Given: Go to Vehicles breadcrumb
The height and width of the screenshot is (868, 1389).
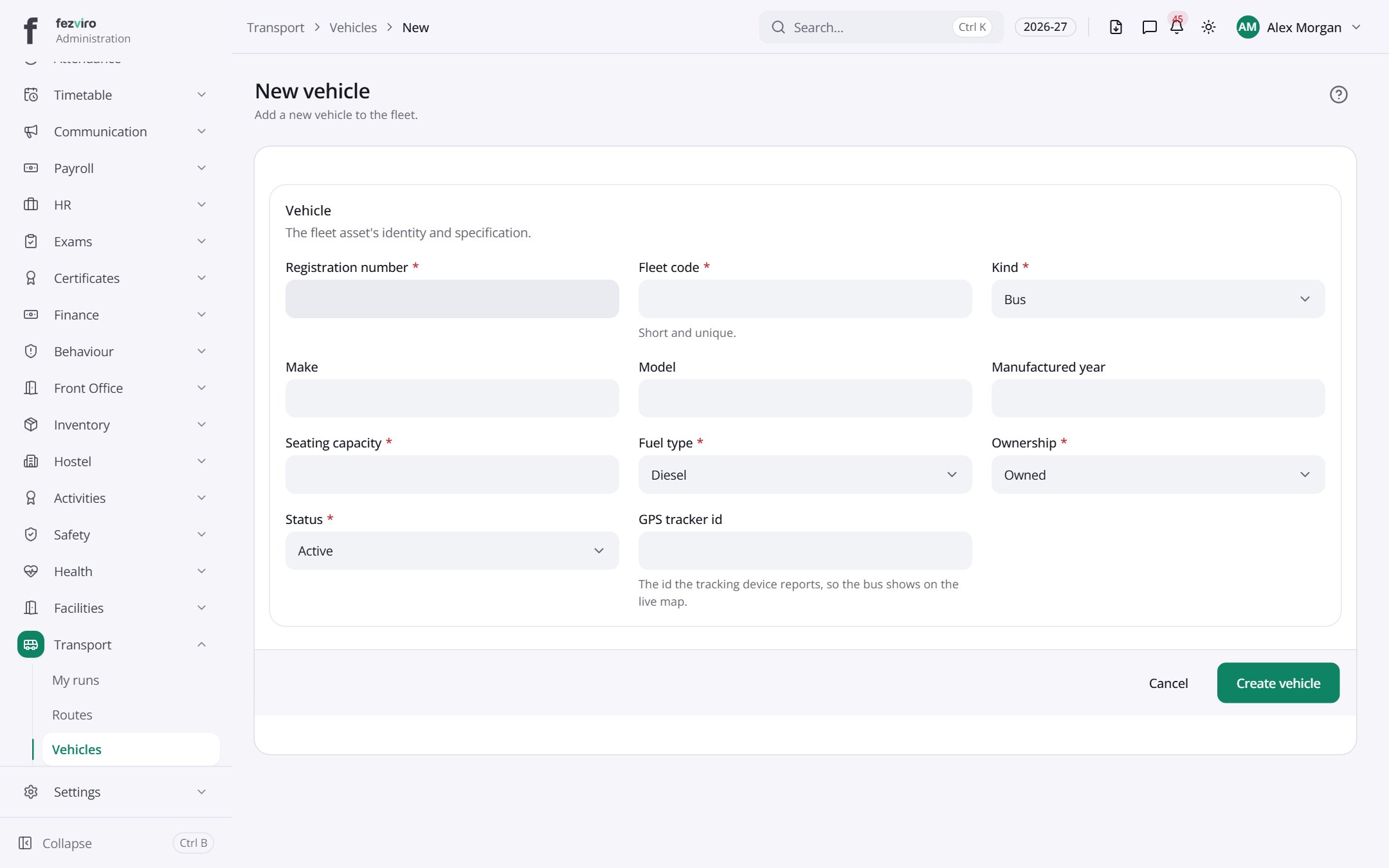Looking at the screenshot, I should [353, 27].
